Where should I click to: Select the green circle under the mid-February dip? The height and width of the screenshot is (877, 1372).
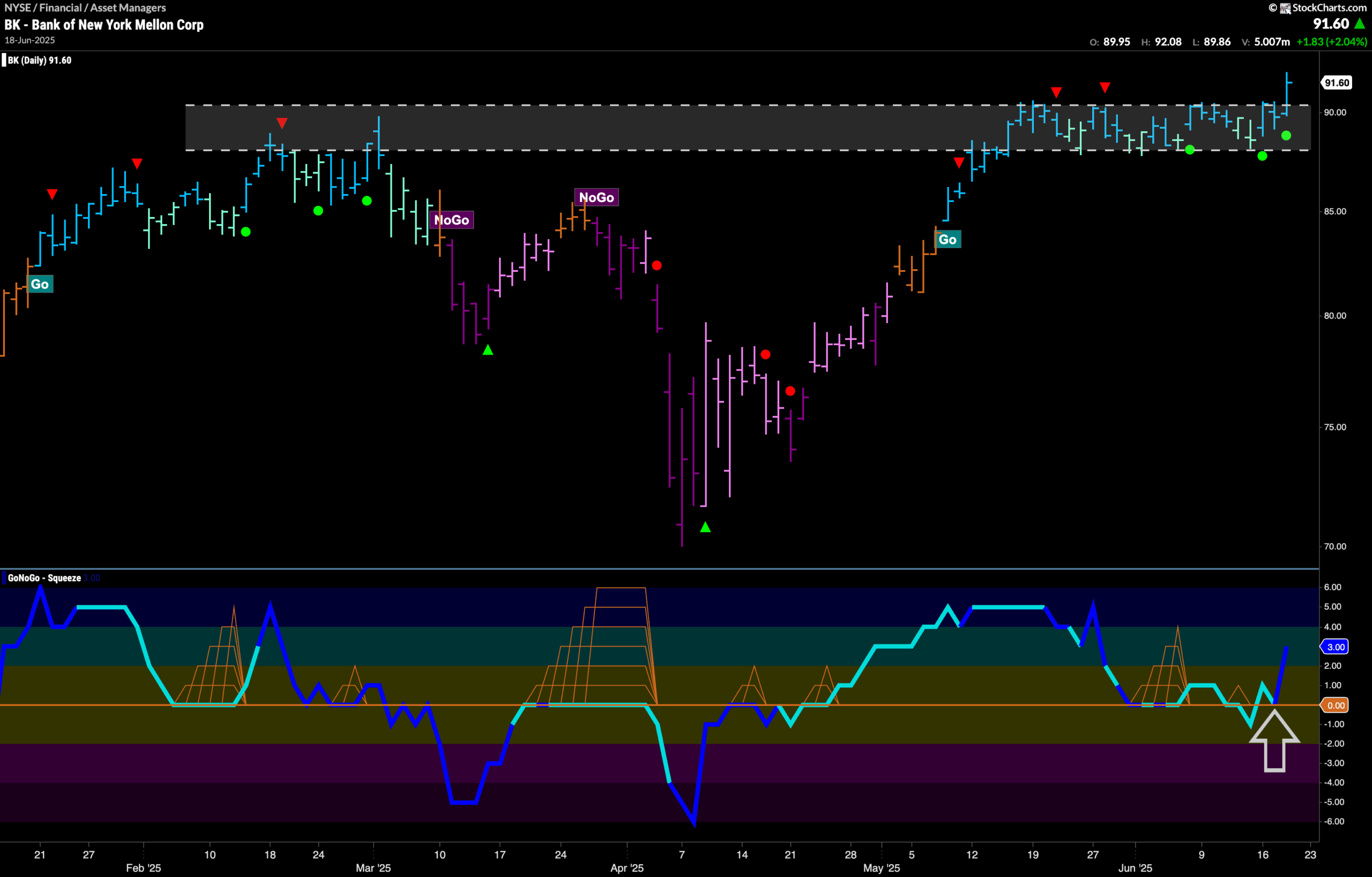pyautogui.click(x=245, y=232)
